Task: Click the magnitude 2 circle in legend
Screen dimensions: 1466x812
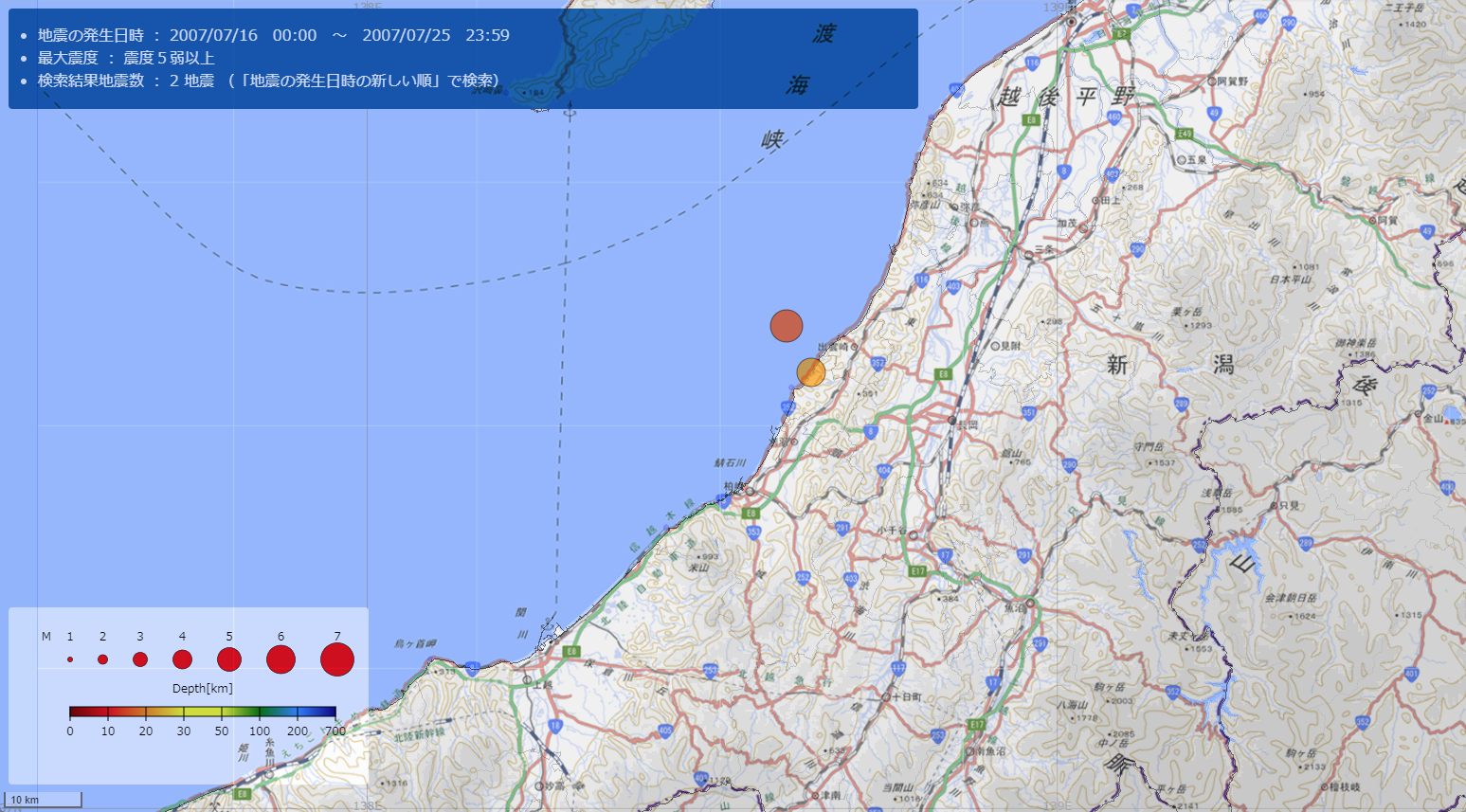Action: pos(102,659)
